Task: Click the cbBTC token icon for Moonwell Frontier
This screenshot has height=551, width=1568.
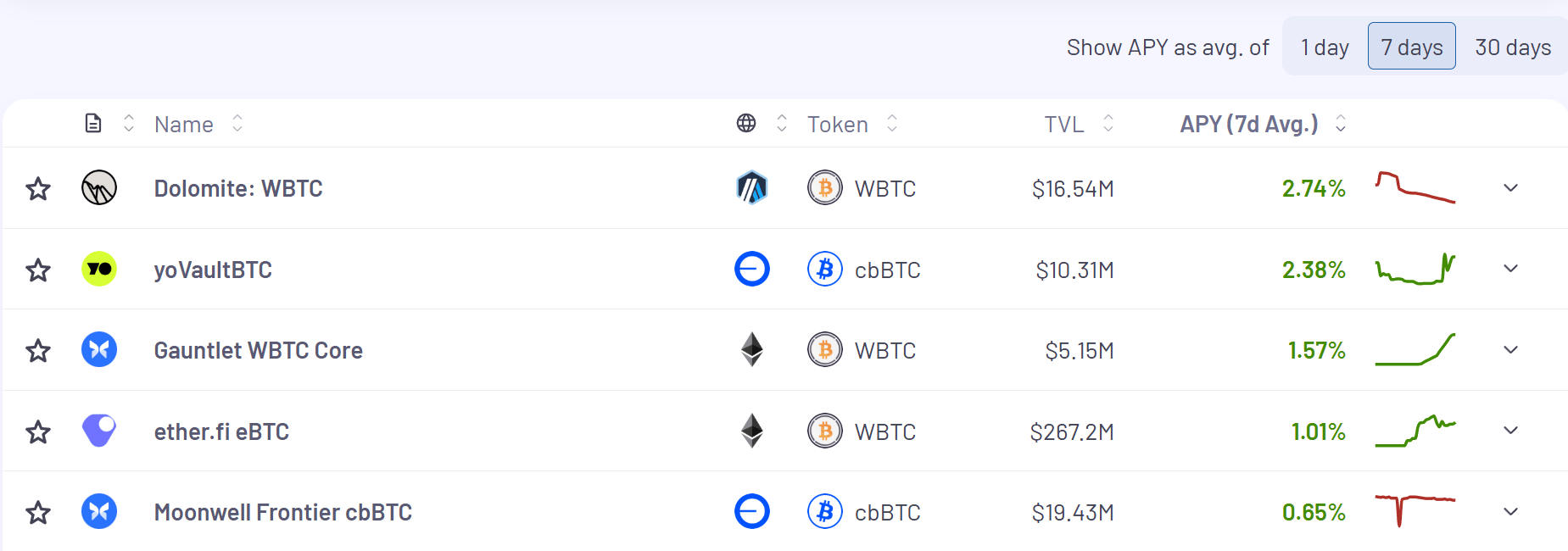Action: point(825,511)
